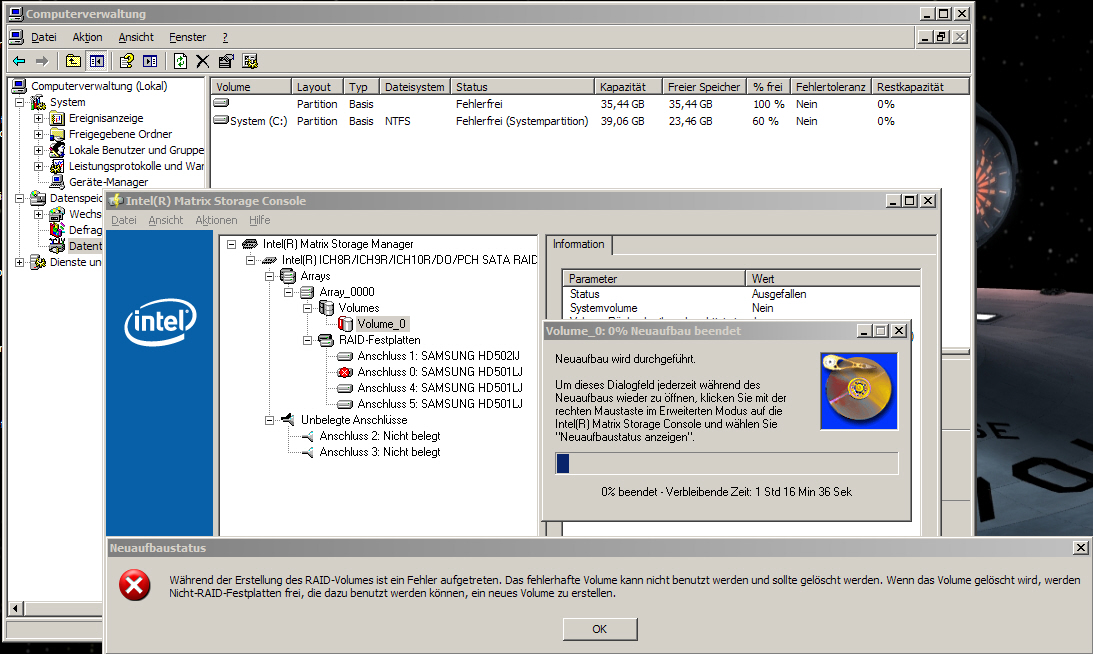
Task: Click the rebuild progress bar
Action: 727,464
